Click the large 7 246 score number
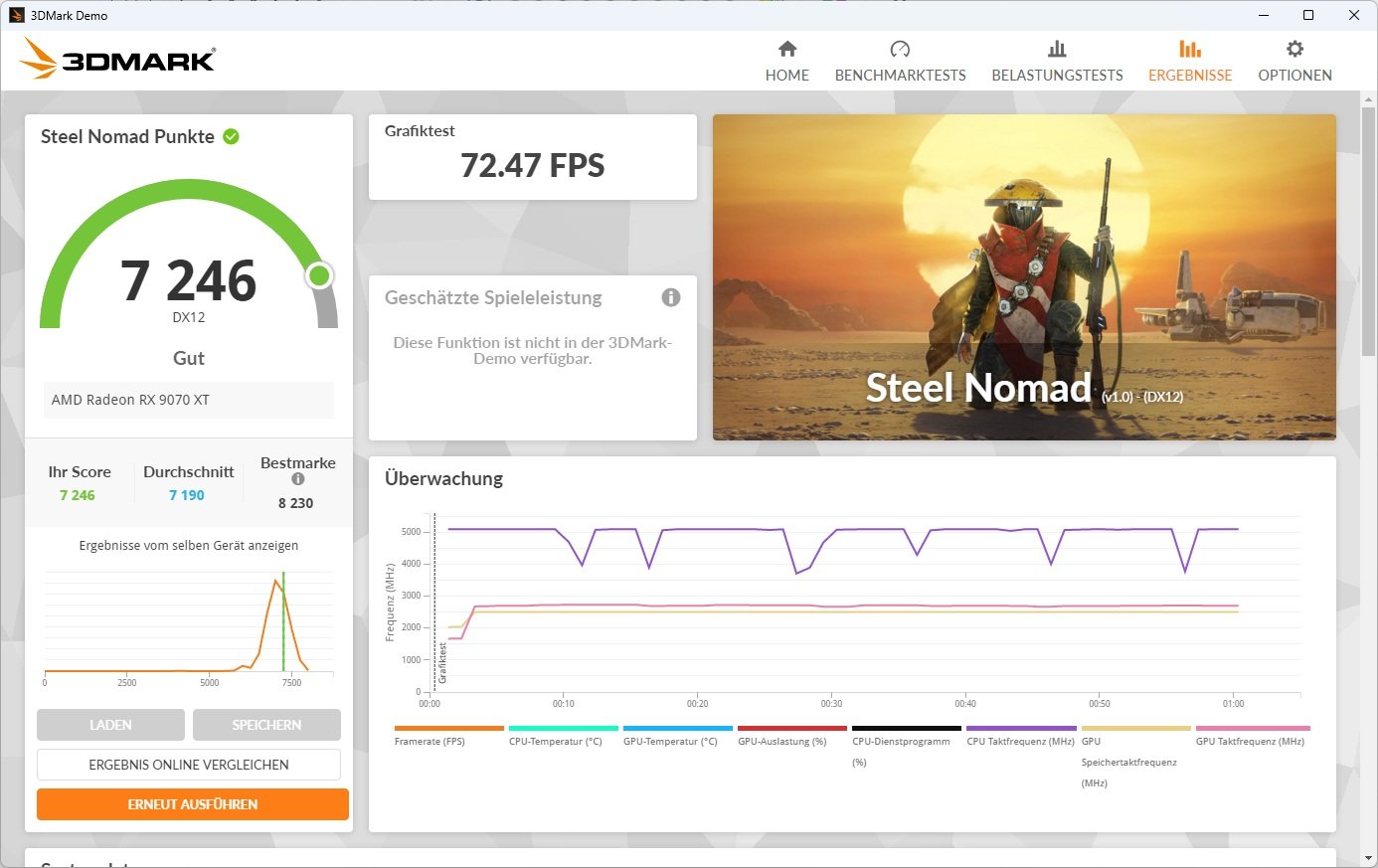Viewport: 1378px width, 868px height. coord(189,280)
